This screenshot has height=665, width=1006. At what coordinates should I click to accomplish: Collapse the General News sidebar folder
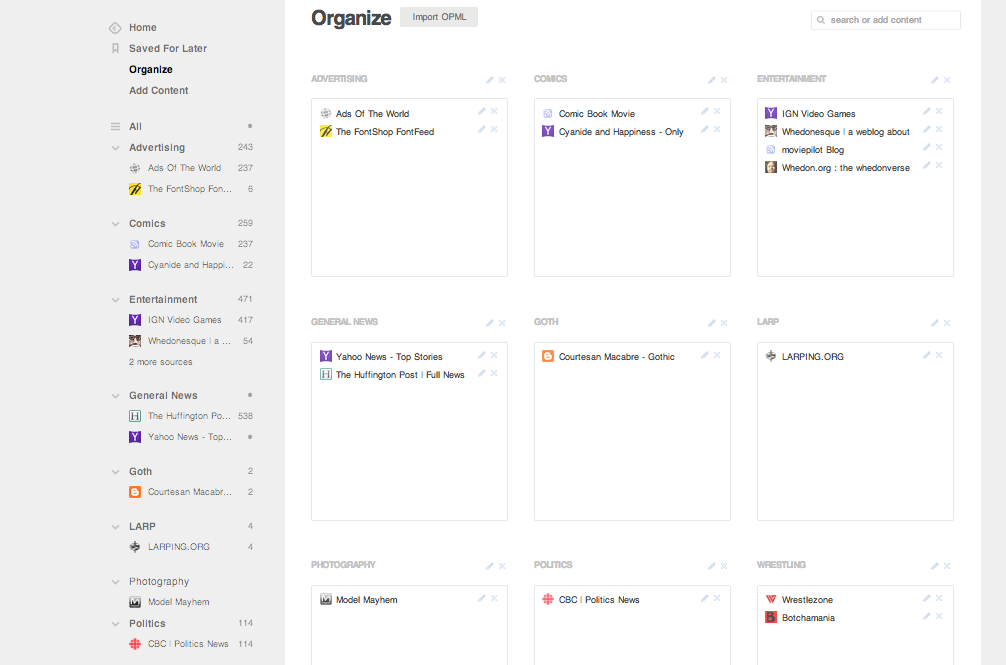point(116,396)
